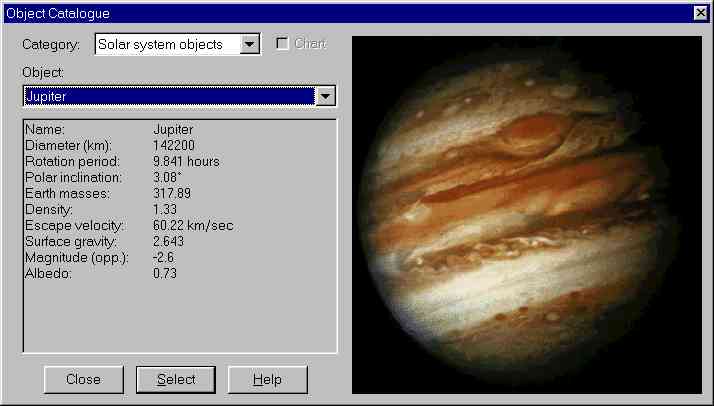Open the Category dropdown arrow
This screenshot has width=714, height=406.
pos(251,44)
